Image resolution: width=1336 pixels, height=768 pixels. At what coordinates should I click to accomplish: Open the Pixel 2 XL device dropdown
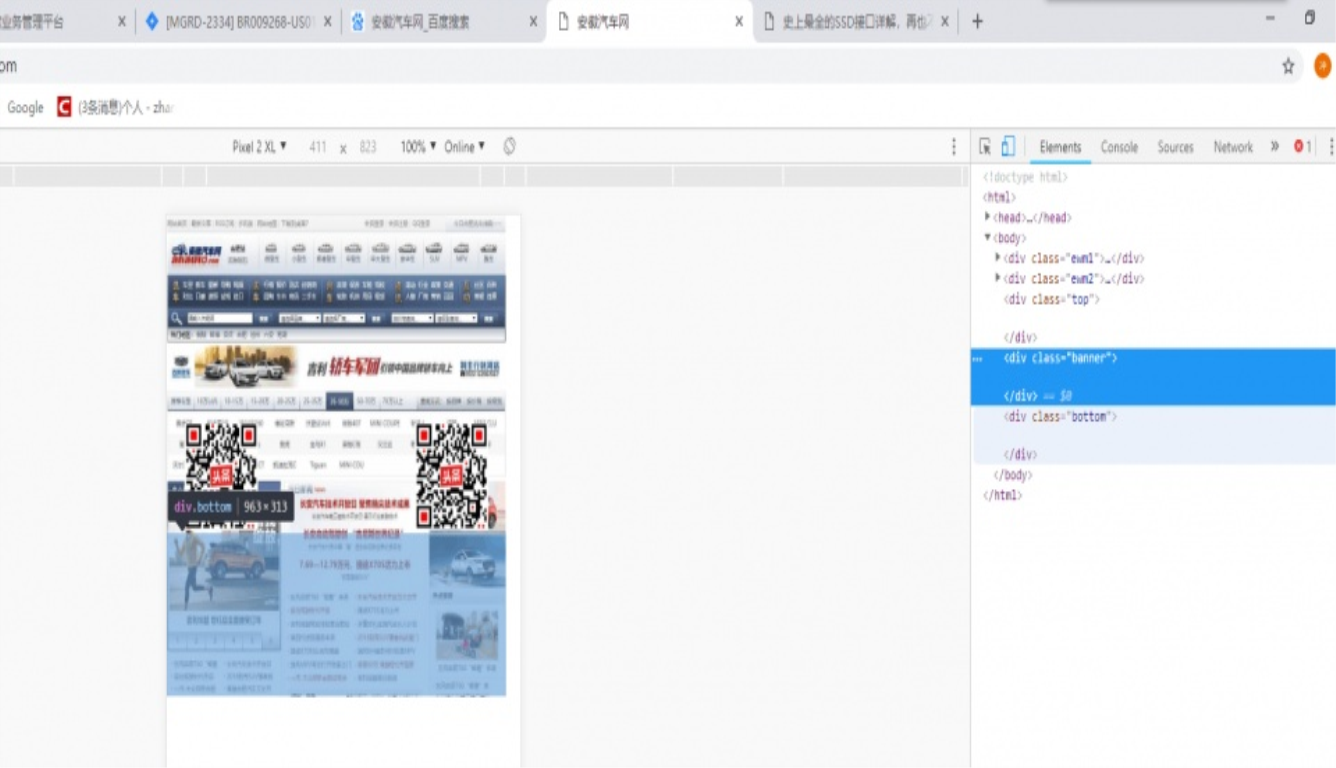[x=259, y=147]
